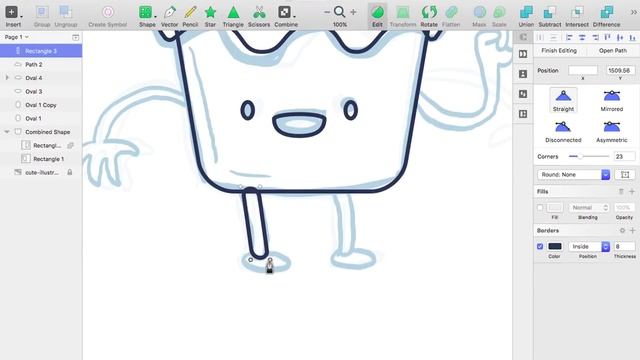Zoom out with the minus button
640x360 pixels.
pos(327,12)
